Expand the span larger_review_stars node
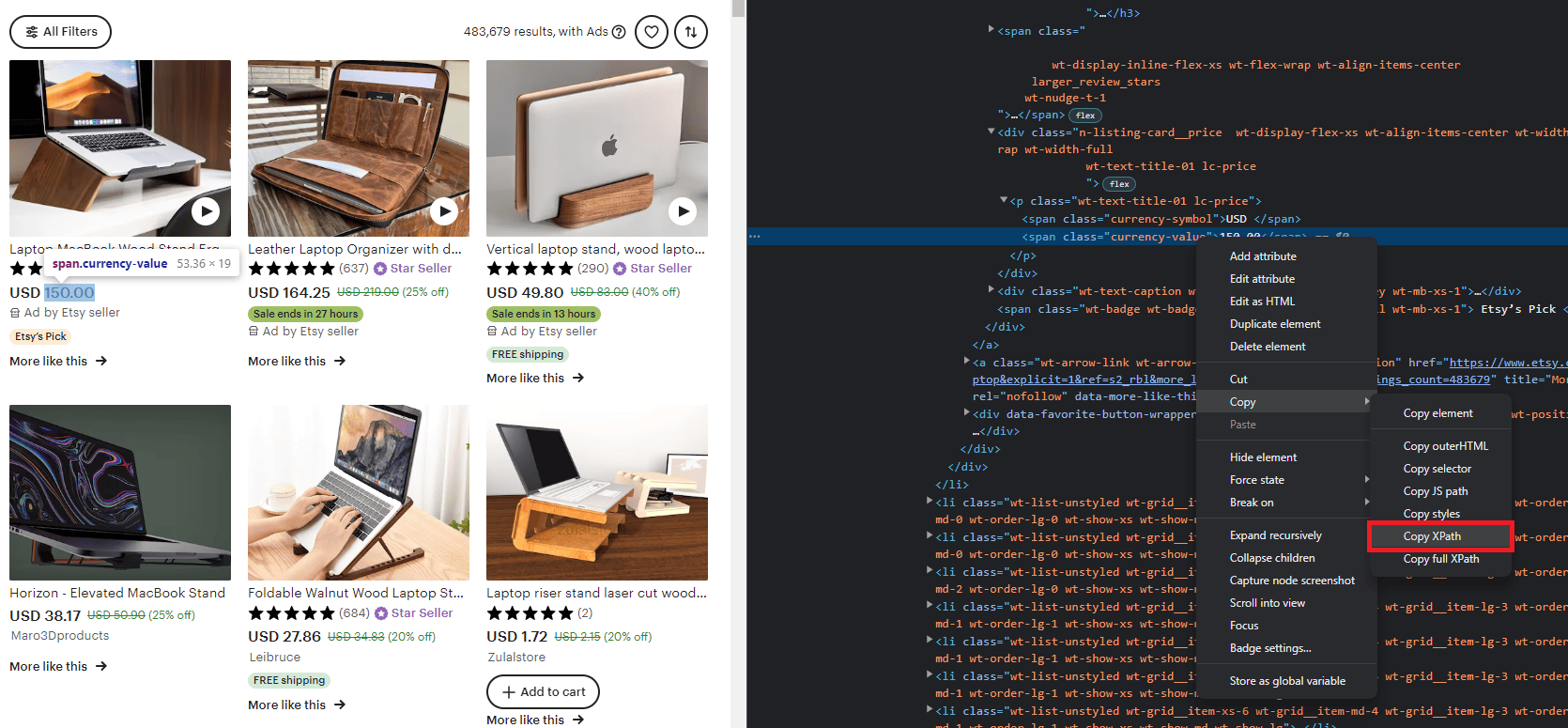 pyautogui.click(x=992, y=30)
